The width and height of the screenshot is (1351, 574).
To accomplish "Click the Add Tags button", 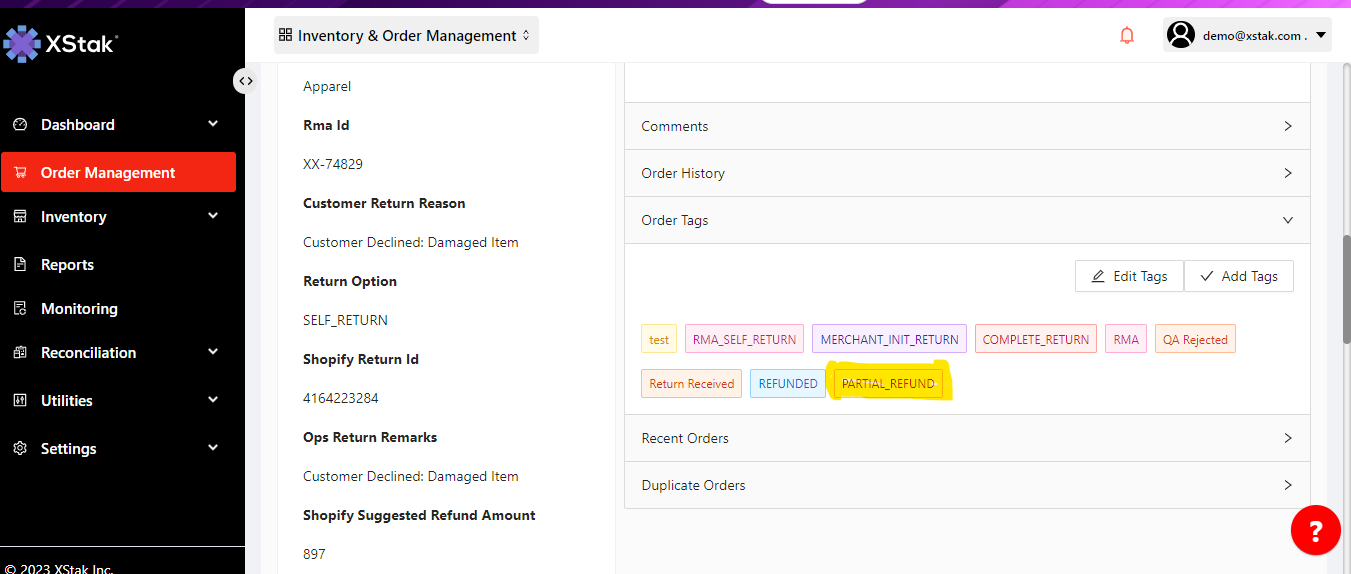I will coord(1238,276).
